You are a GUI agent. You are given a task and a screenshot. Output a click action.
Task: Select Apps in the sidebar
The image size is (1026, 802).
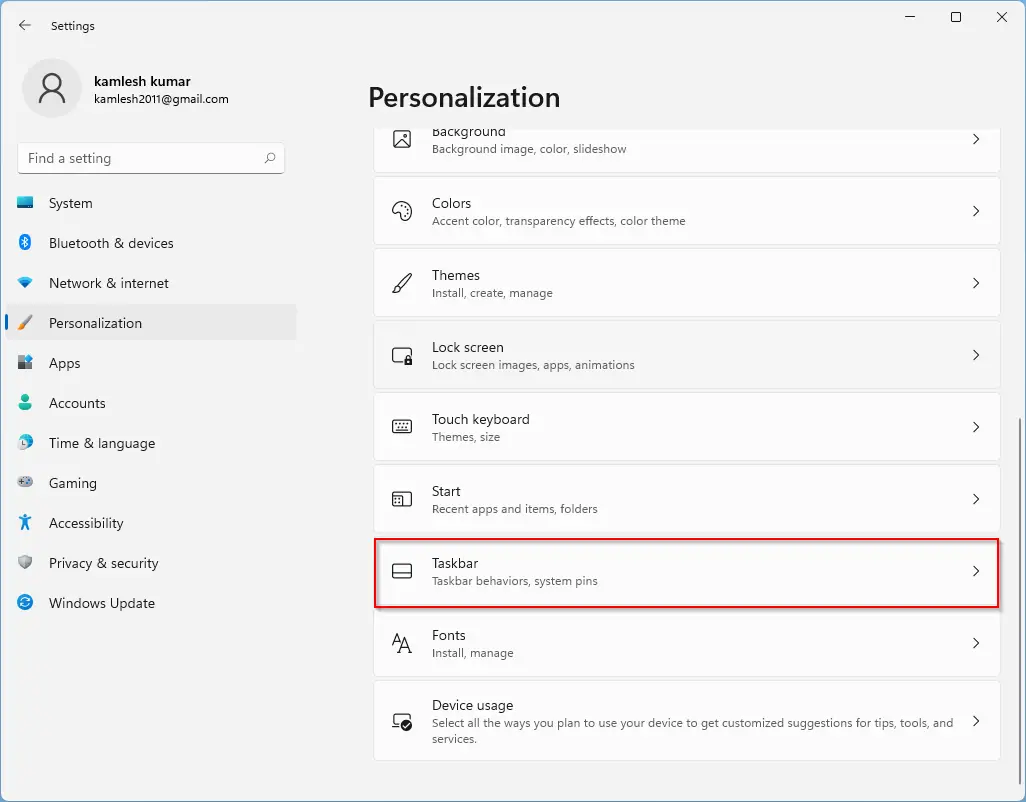point(151,362)
